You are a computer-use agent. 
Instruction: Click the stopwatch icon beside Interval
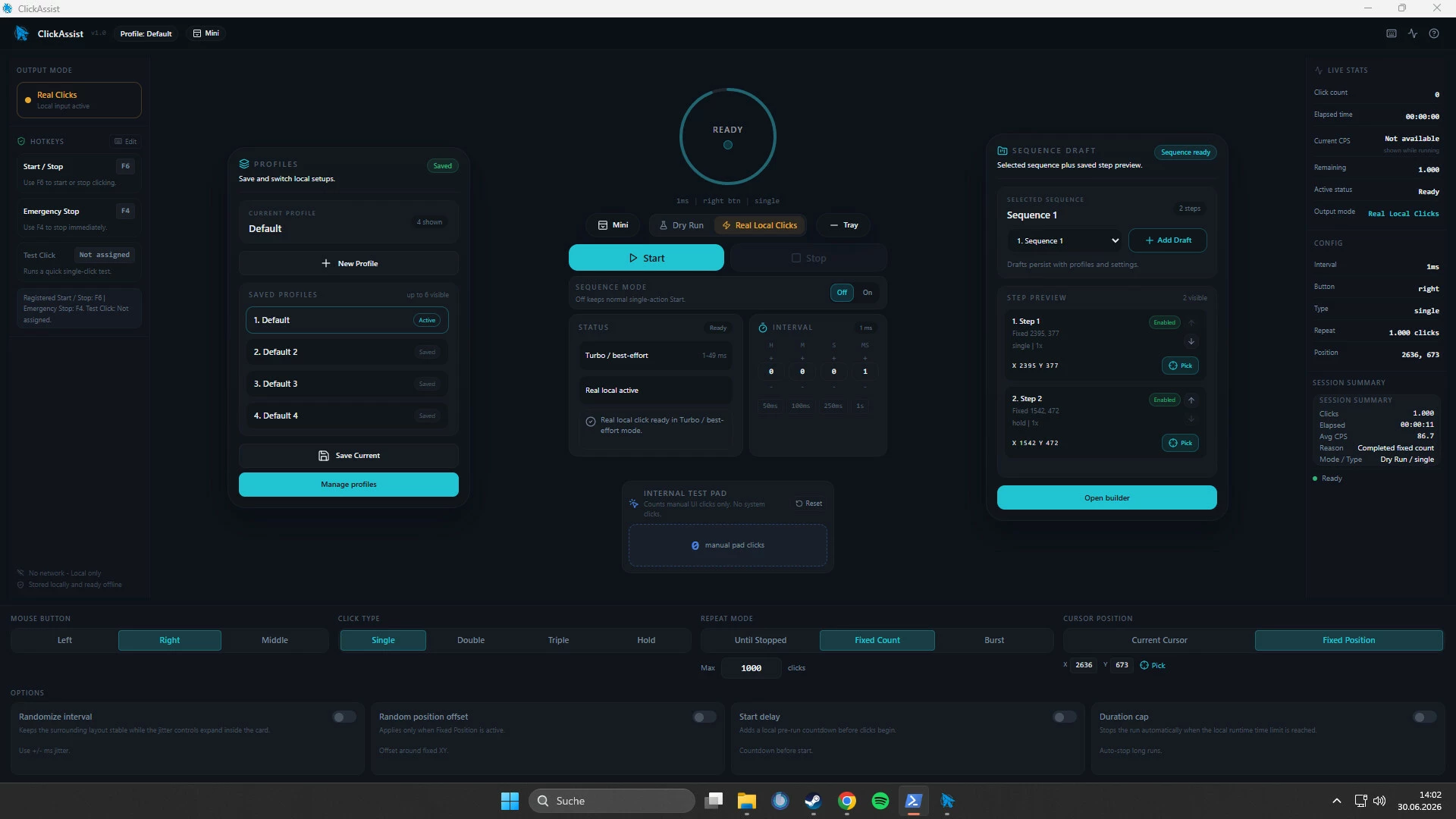[x=763, y=328]
